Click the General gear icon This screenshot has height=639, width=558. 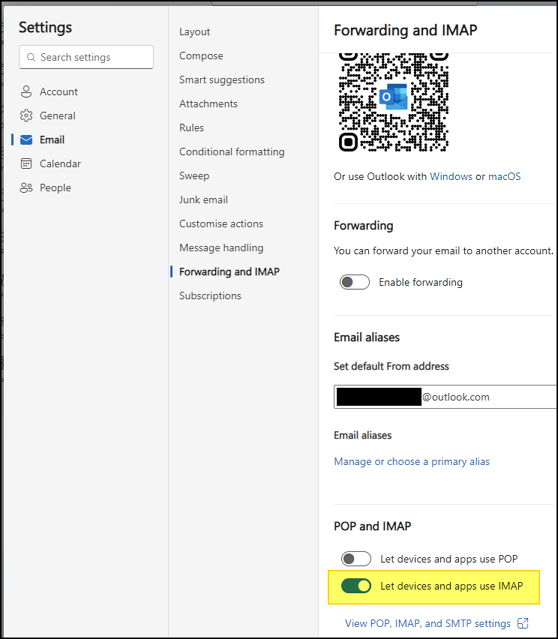[26, 116]
